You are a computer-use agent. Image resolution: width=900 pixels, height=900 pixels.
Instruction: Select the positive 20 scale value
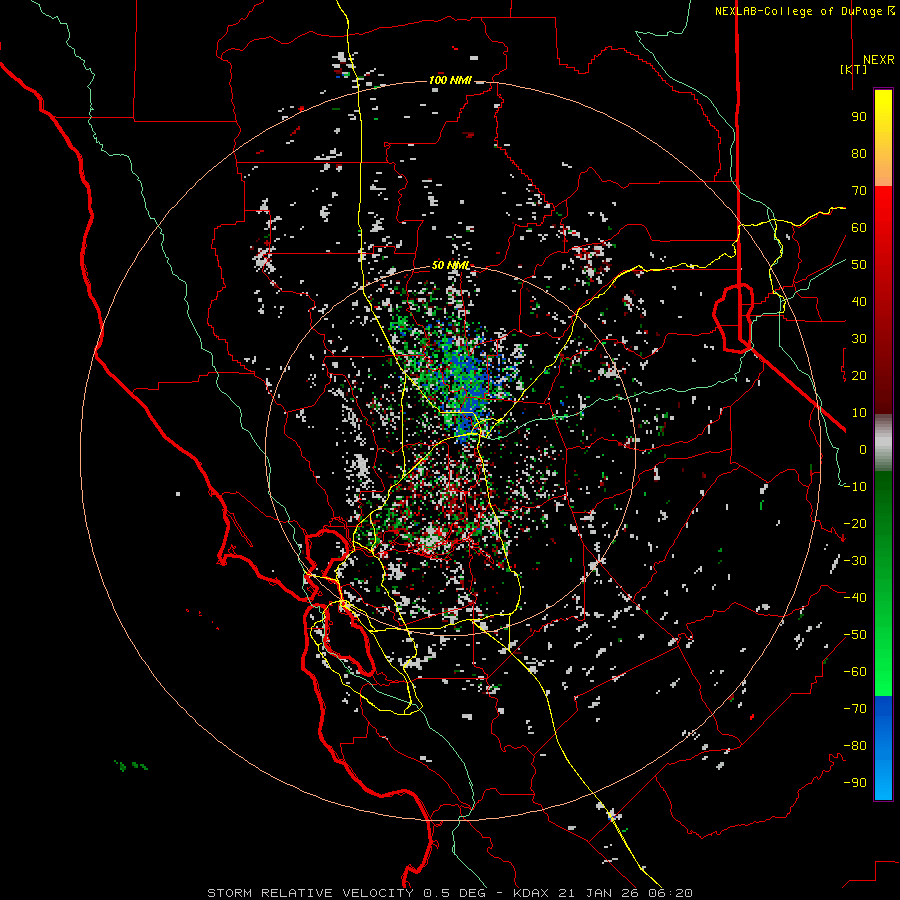pos(859,375)
